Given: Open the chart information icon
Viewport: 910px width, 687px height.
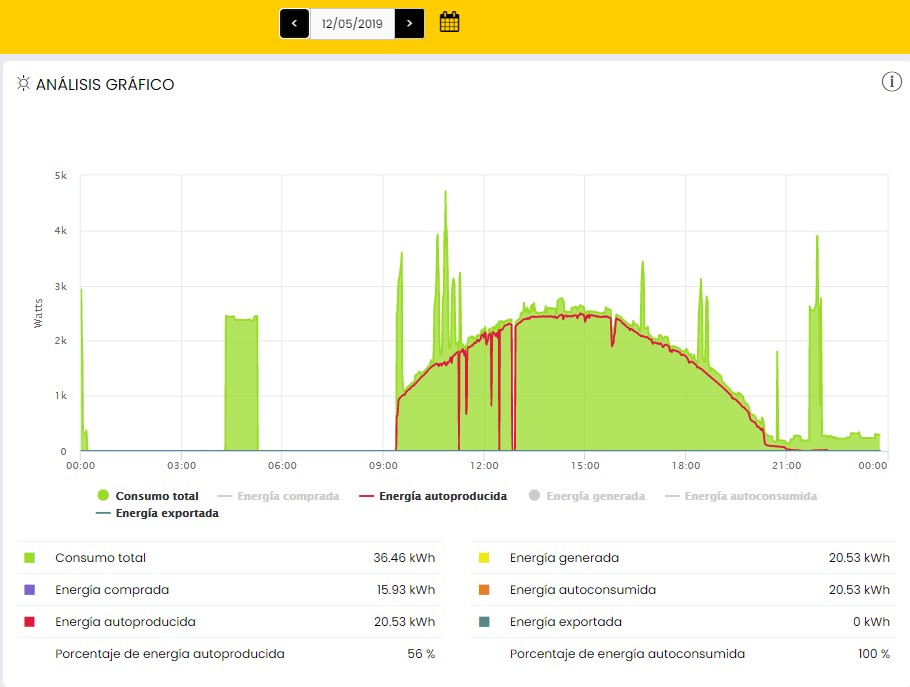Looking at the screenshot, I should (x=891, y=82).
